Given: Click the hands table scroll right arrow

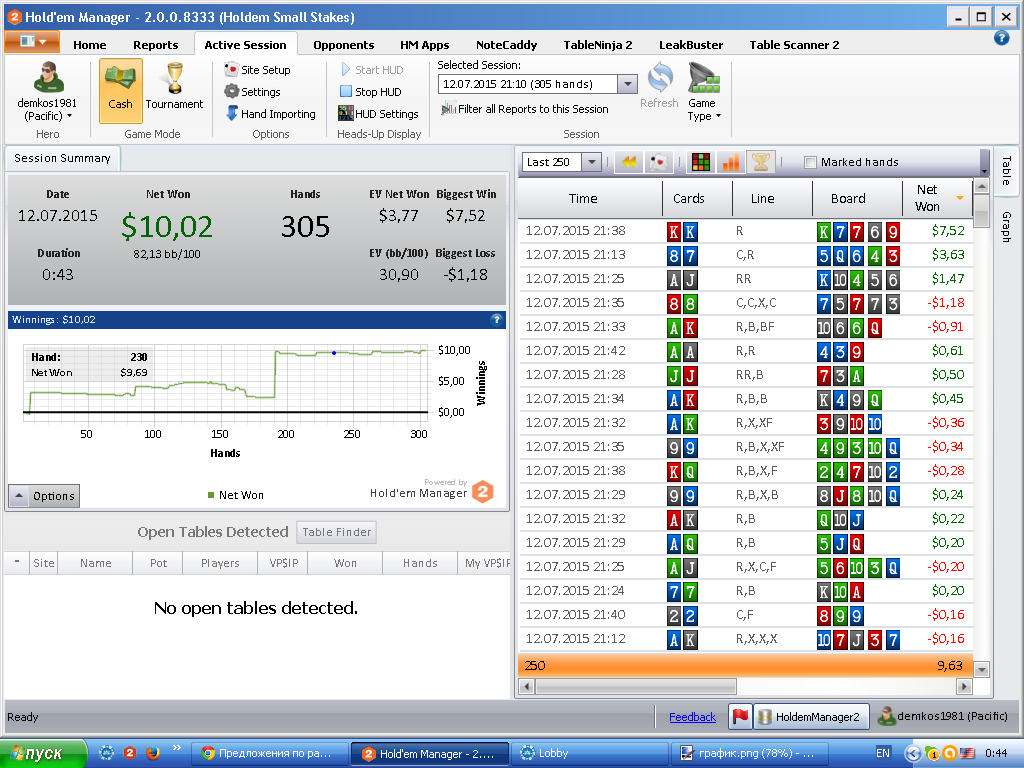Looking at the screenshot, I should pos(964,687).
